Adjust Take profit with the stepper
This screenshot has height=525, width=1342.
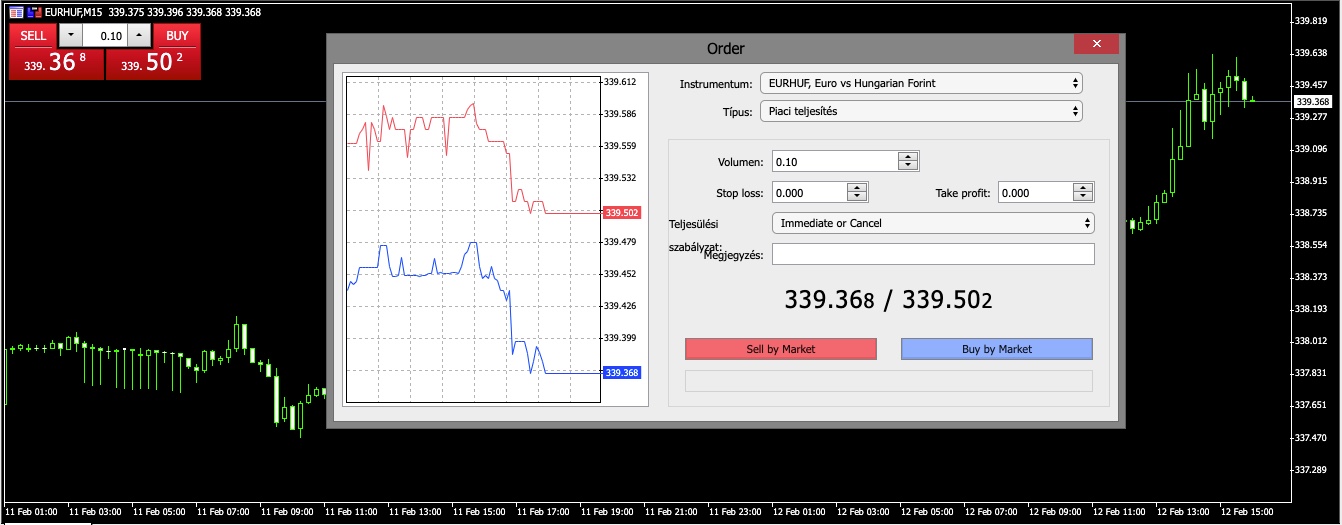[1084, 193]
